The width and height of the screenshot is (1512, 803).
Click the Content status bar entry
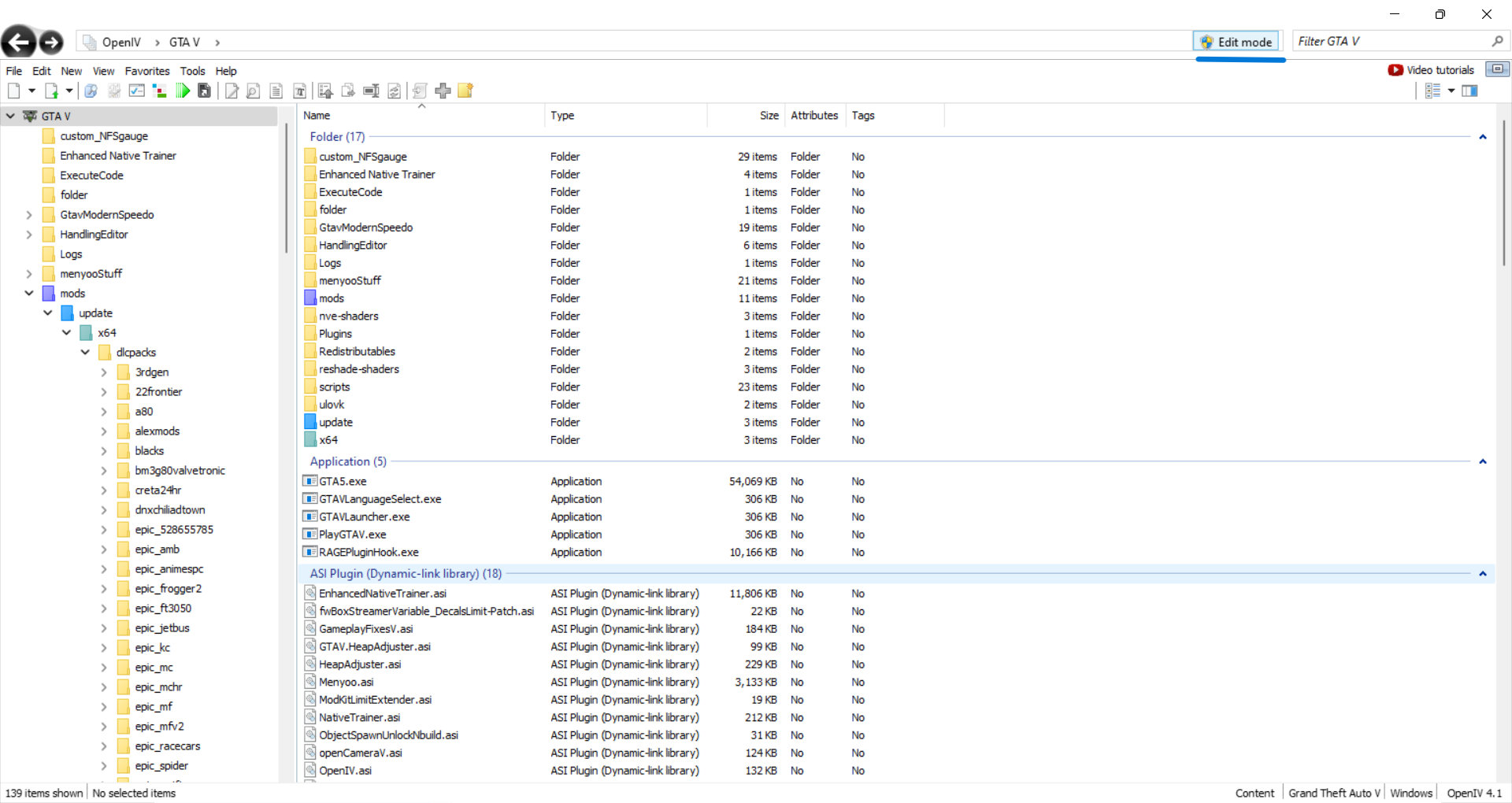point(1254,794)
